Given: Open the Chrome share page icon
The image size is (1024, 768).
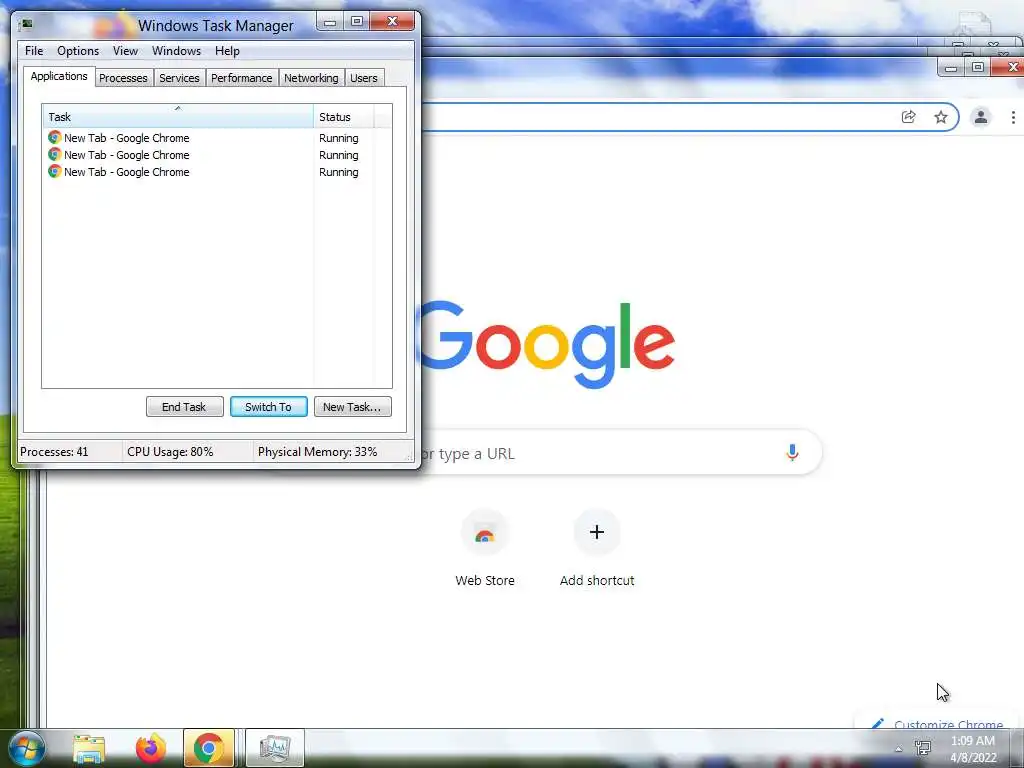Looking at the screenshot, I should click(x=908, y=117).
